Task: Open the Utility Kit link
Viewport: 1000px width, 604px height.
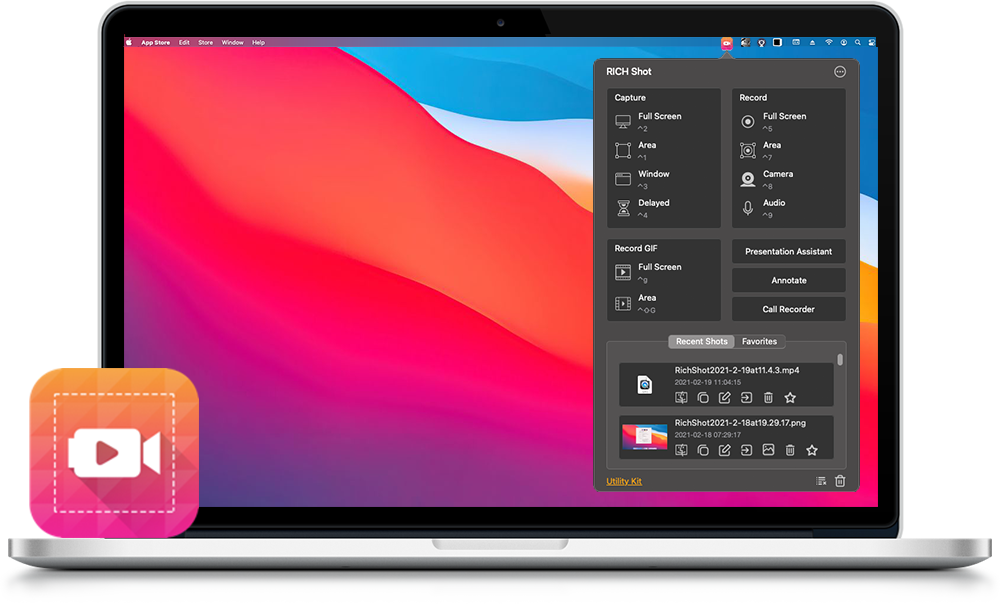Action: click(x=624, y=481)
